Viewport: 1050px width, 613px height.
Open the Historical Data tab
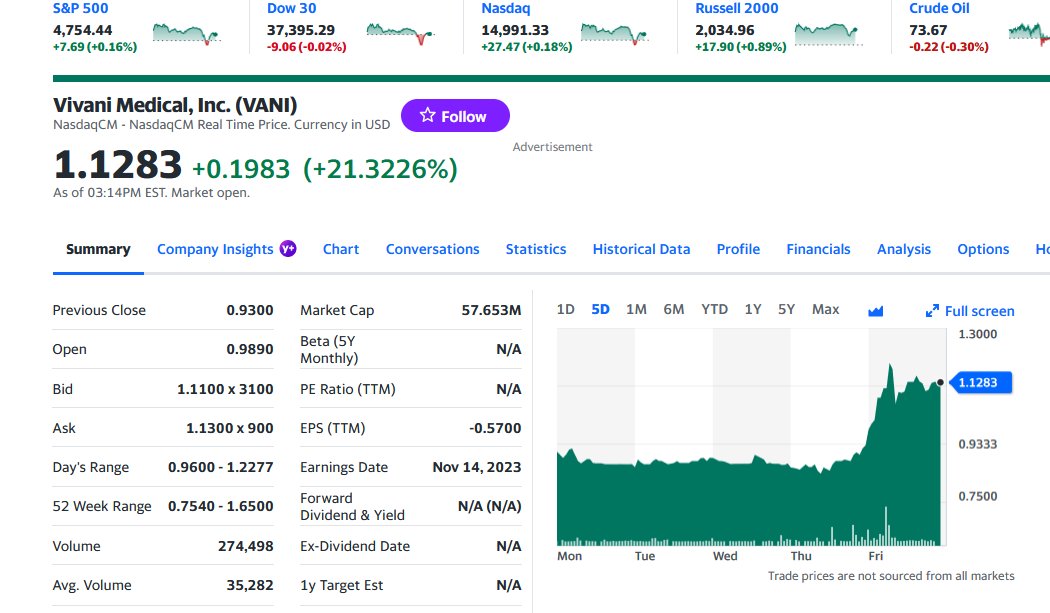[x=642, y=249]
